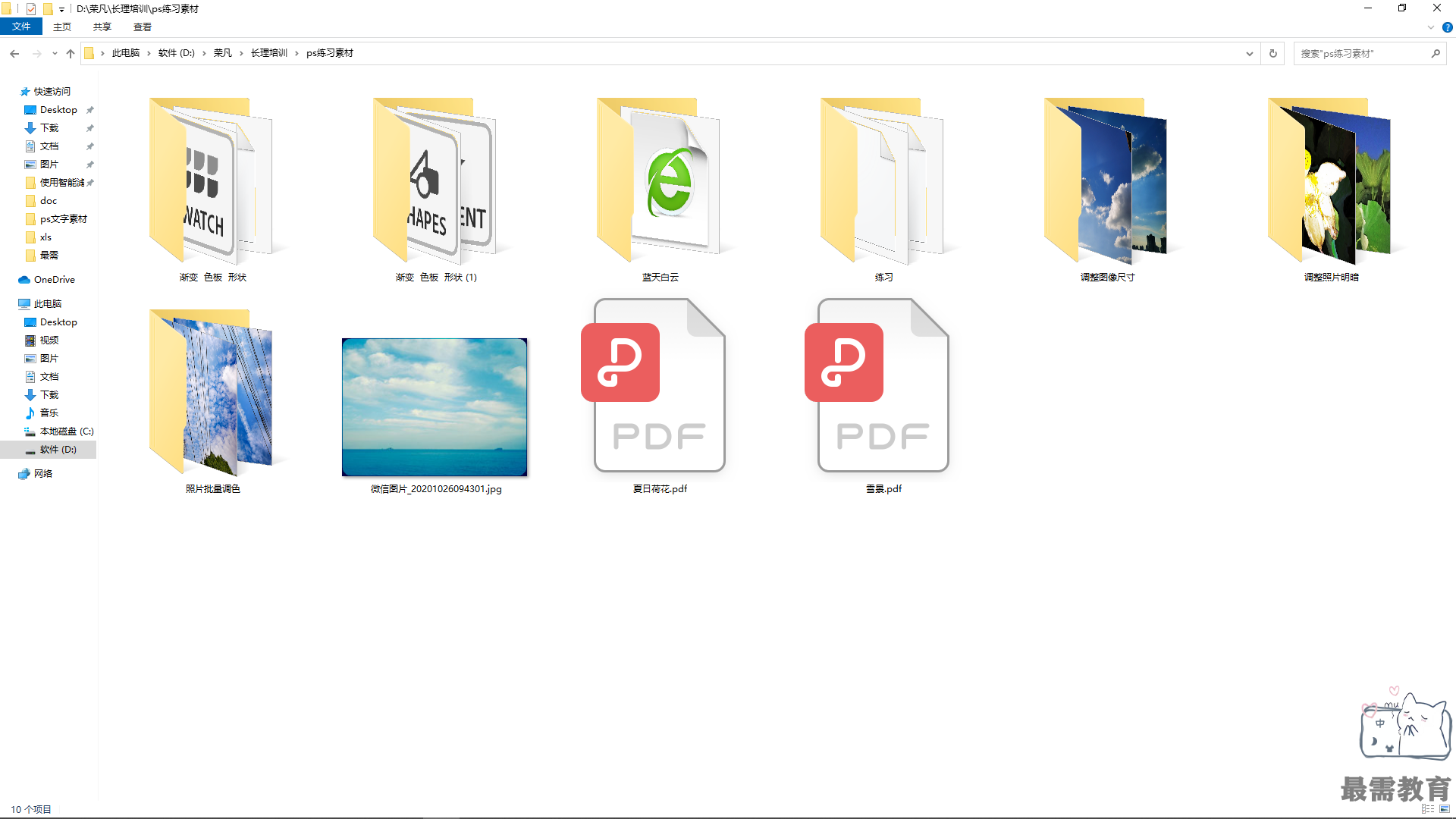Expand the address bar history dropdown
Image resolution: width=1456 pixels, height=819 pixels.
[1249, 53]
